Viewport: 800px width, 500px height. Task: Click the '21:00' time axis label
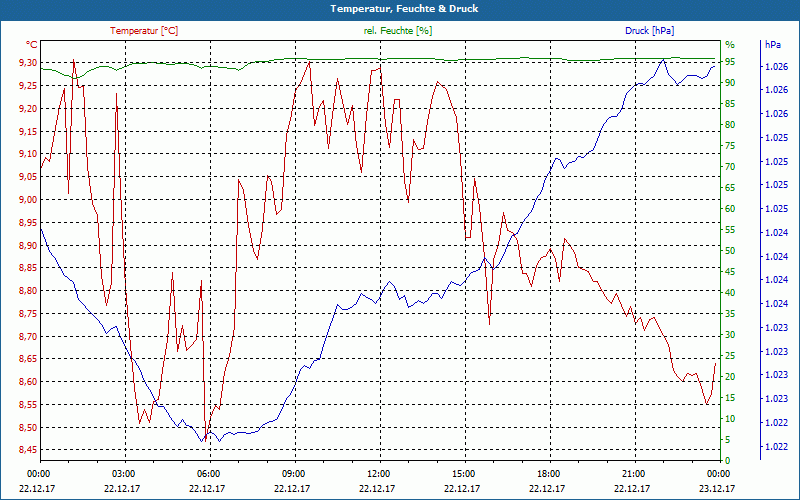pos(633,473)
